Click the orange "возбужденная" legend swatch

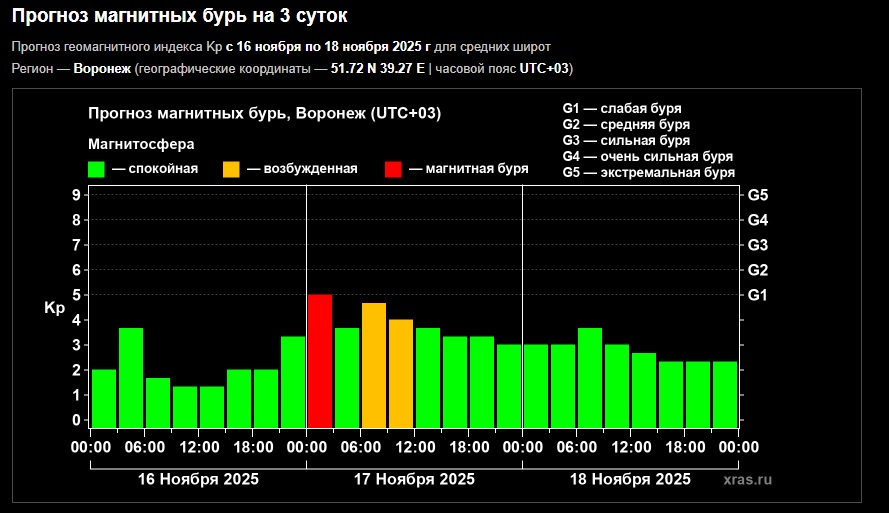coord(231,169)
